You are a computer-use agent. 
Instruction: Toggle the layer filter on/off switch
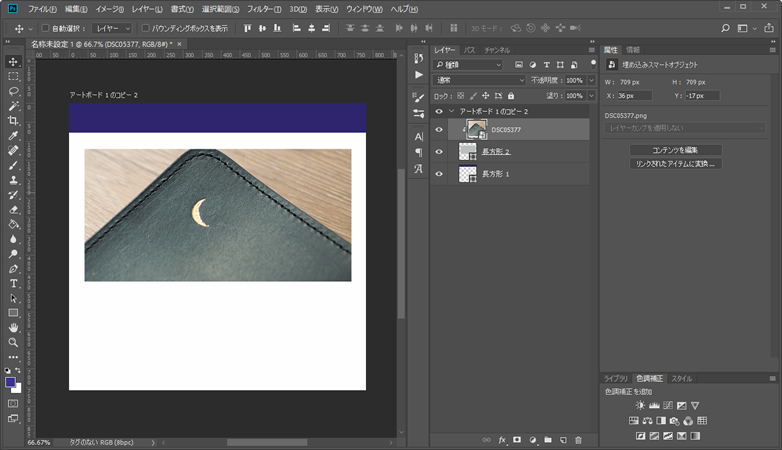[x=593, y=64]
